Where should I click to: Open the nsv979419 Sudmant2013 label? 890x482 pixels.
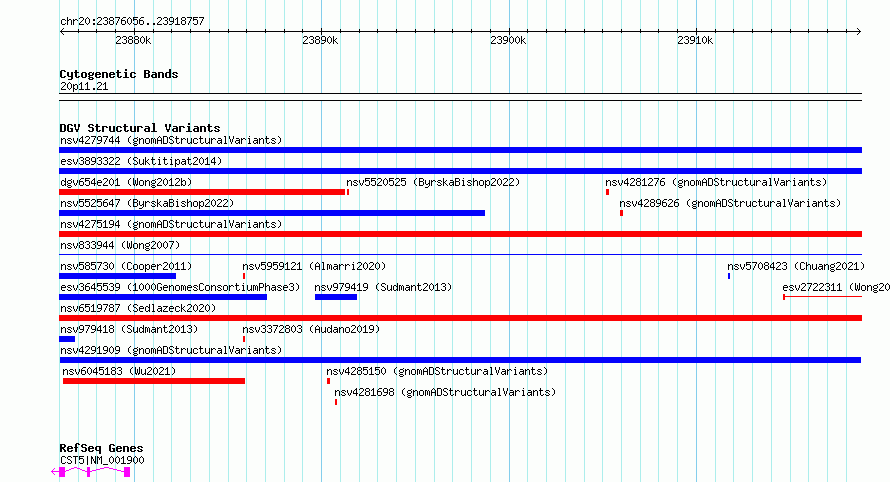(383, 287)
